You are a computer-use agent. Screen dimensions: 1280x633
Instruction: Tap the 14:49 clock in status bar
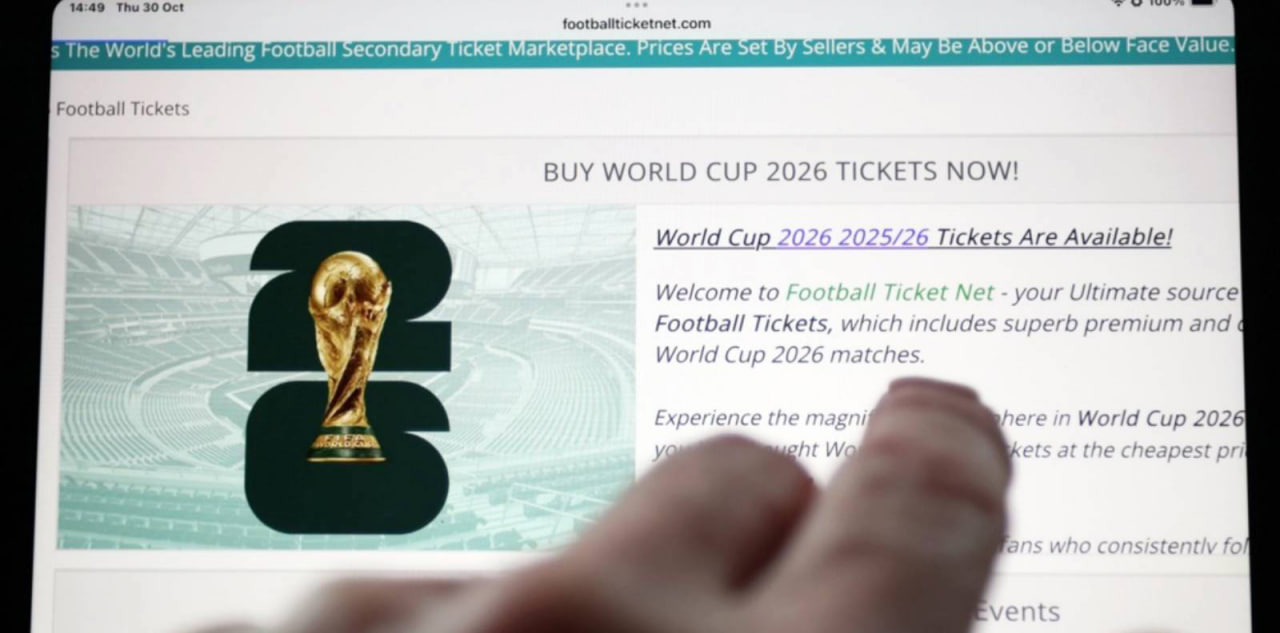(87, 7)
